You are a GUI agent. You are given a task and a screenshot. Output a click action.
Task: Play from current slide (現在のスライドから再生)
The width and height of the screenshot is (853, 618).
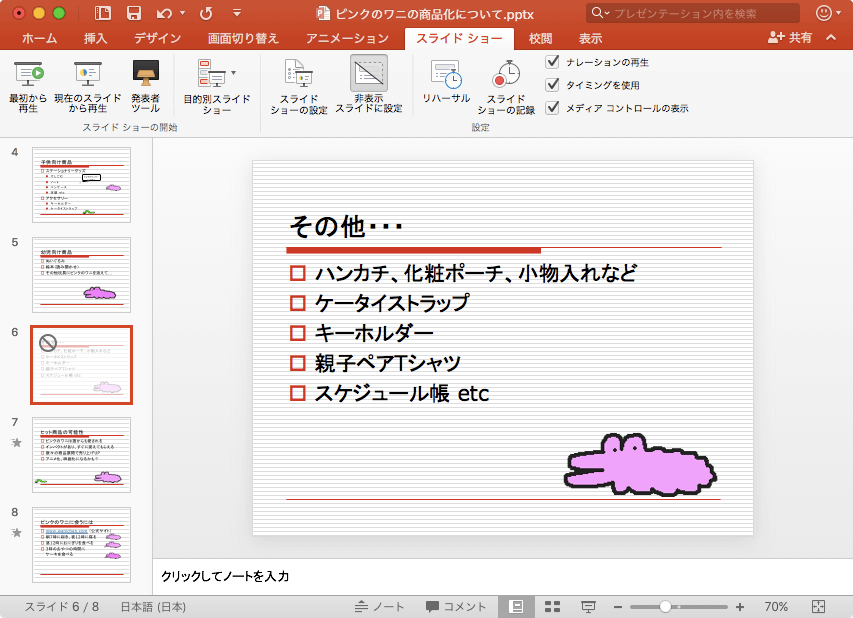tap(88, 86)
